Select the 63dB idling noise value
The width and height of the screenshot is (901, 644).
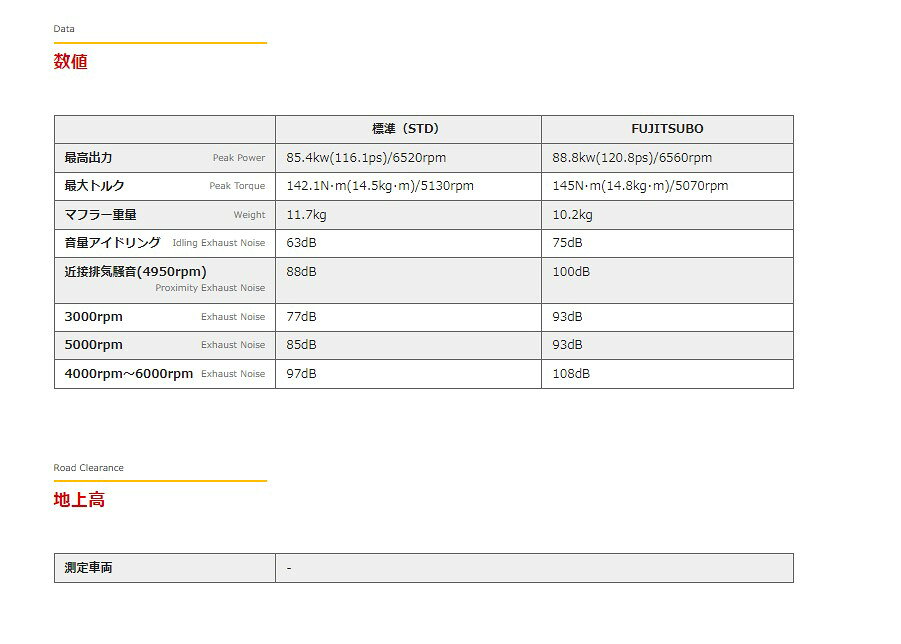301,243
